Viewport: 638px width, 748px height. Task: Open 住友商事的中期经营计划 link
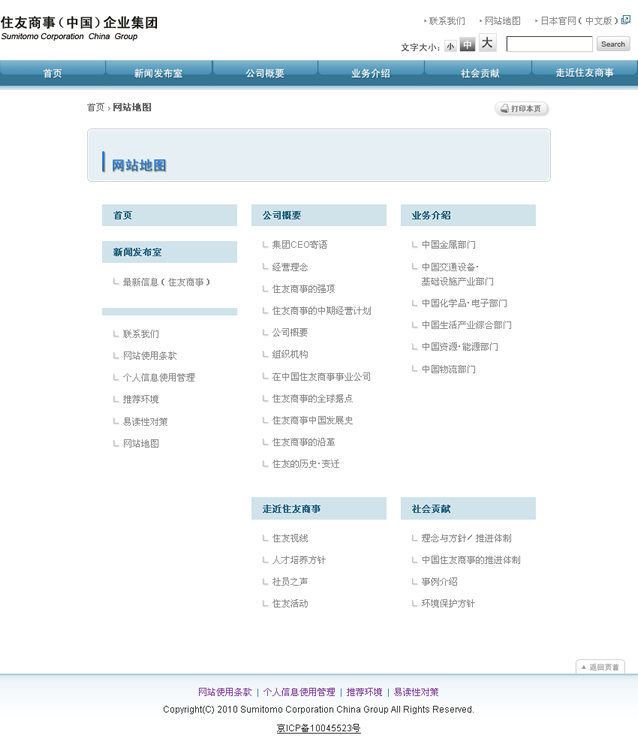coord(322,311)
